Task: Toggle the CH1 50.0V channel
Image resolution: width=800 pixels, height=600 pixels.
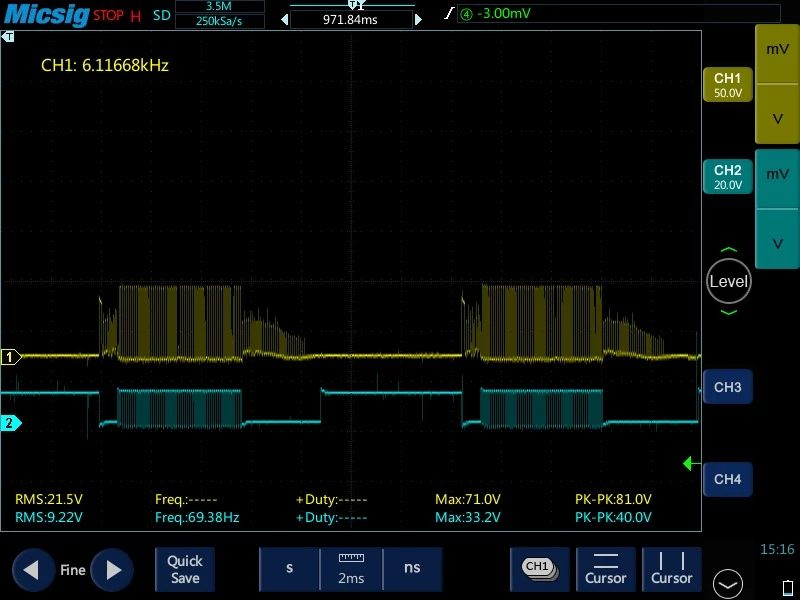Action: tap(728, 85)
